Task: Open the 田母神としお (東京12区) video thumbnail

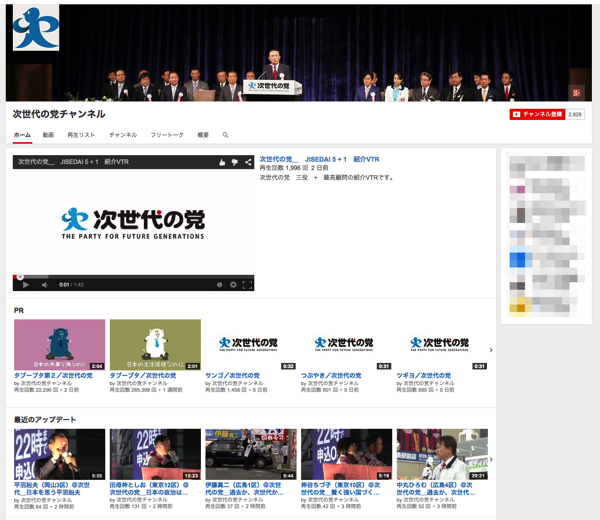Action: pyautogui.click(x=155, y=454)
